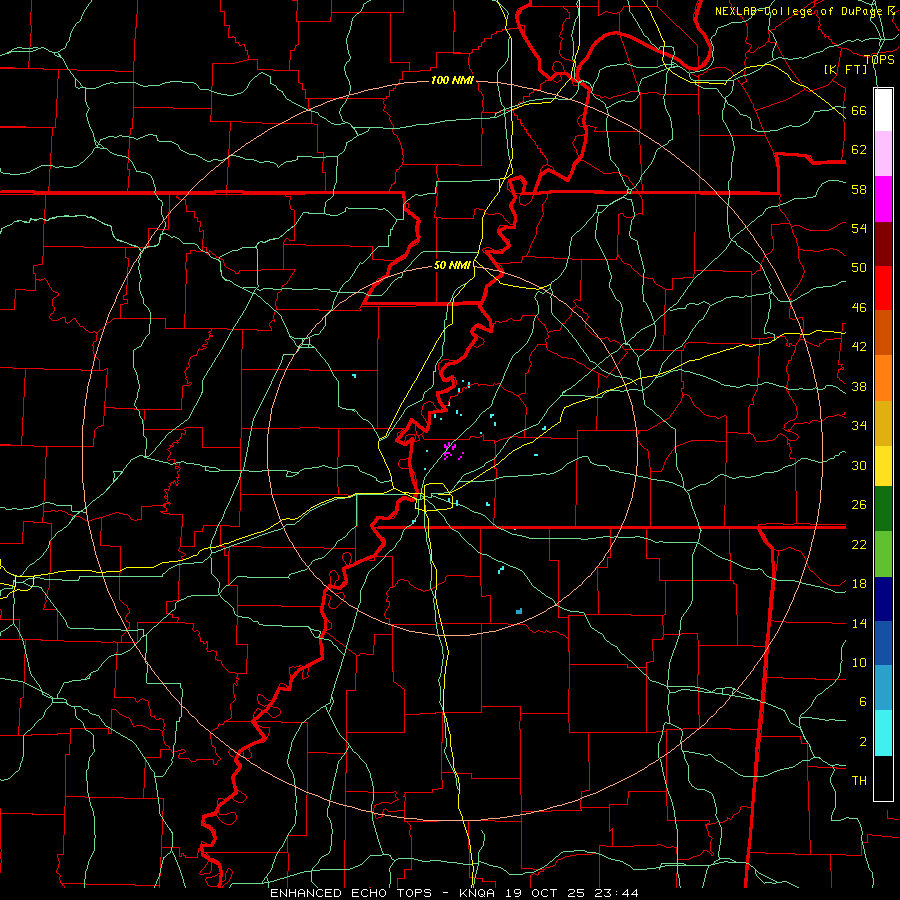Click the '50 NMI' range ring label
Viewport: 900px width, 900px height.
point(452,265)
